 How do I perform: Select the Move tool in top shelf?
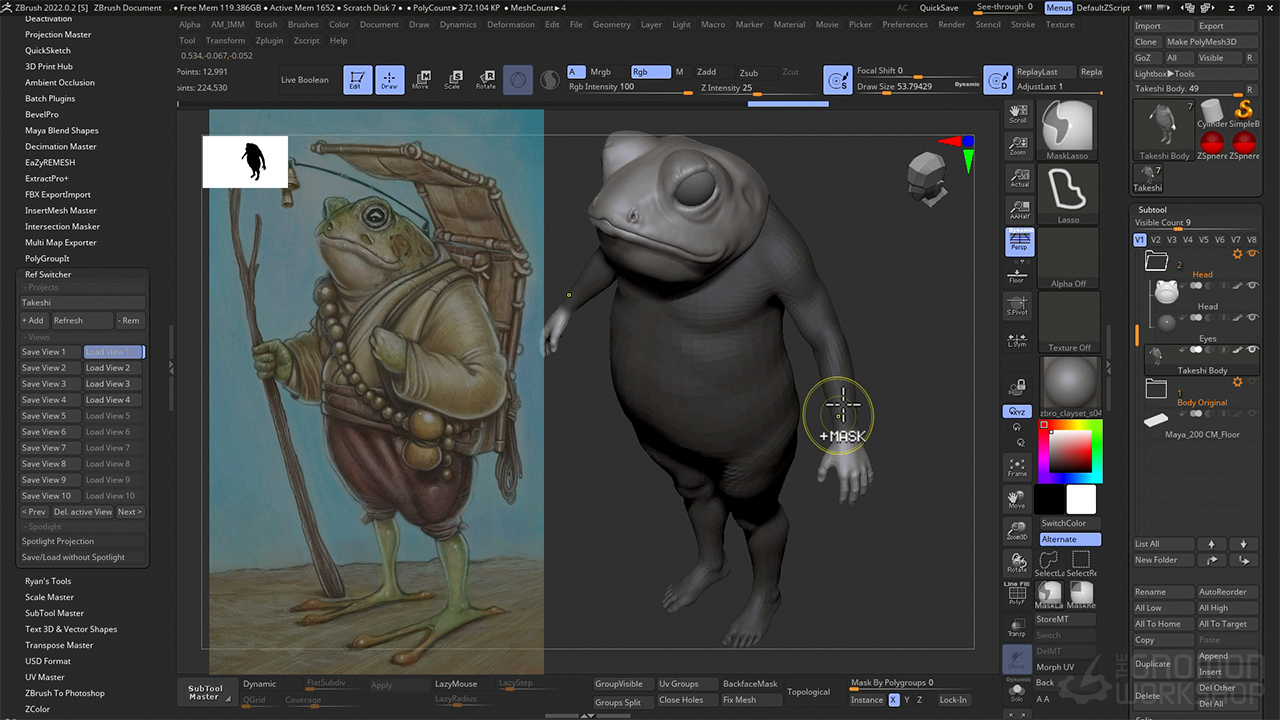coord(421,80)
